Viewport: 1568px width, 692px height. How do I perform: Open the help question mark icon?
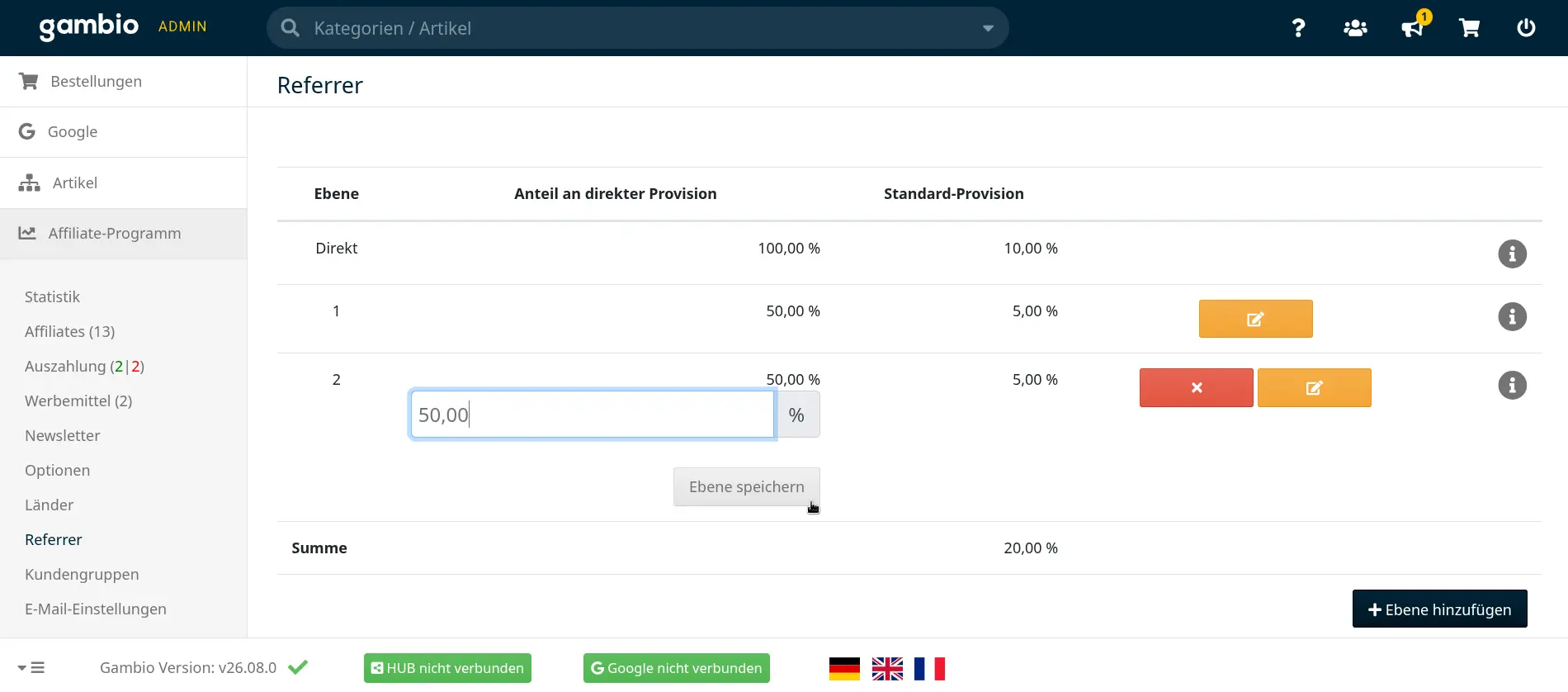[1298, 28]
